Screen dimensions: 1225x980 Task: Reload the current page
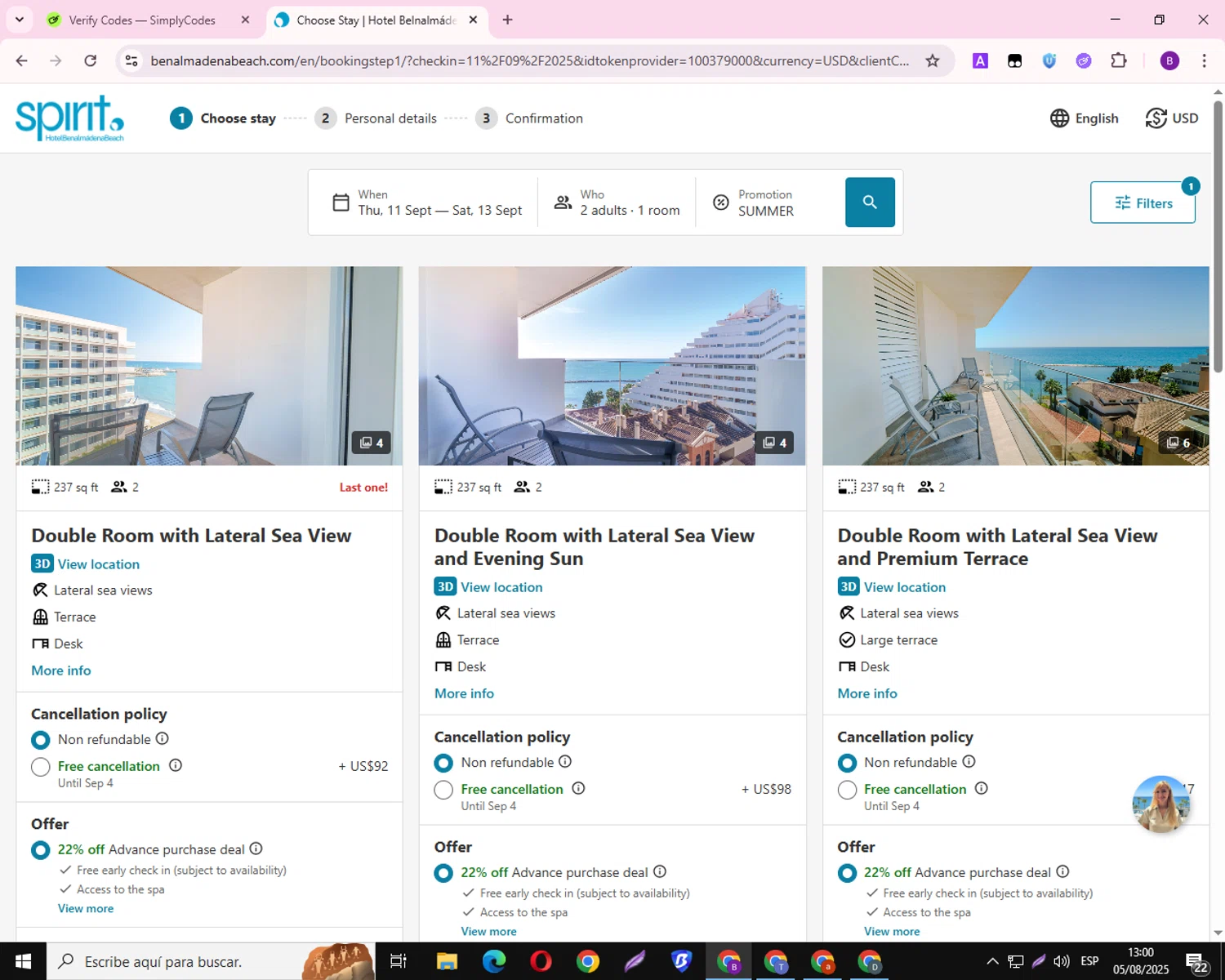(91, 60)
